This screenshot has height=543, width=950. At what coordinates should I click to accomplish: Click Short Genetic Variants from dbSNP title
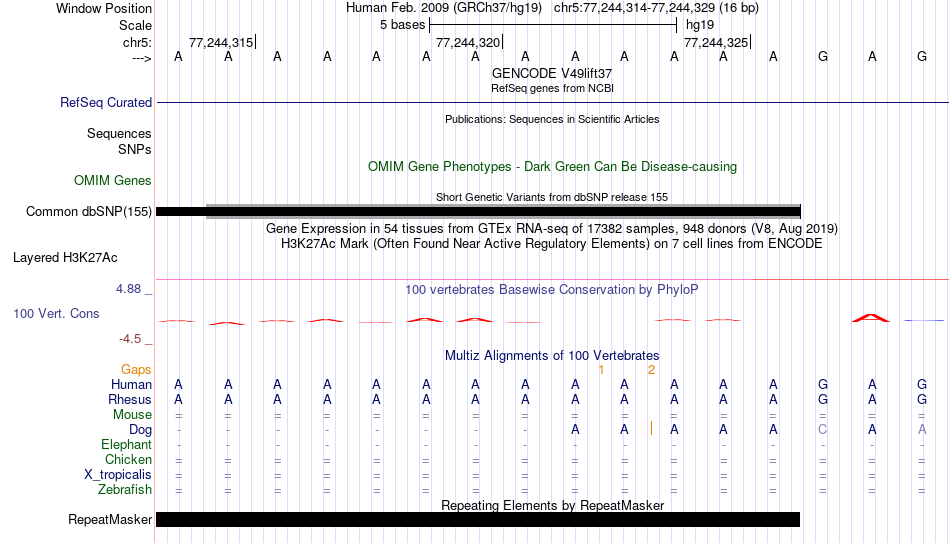[552, 197]
